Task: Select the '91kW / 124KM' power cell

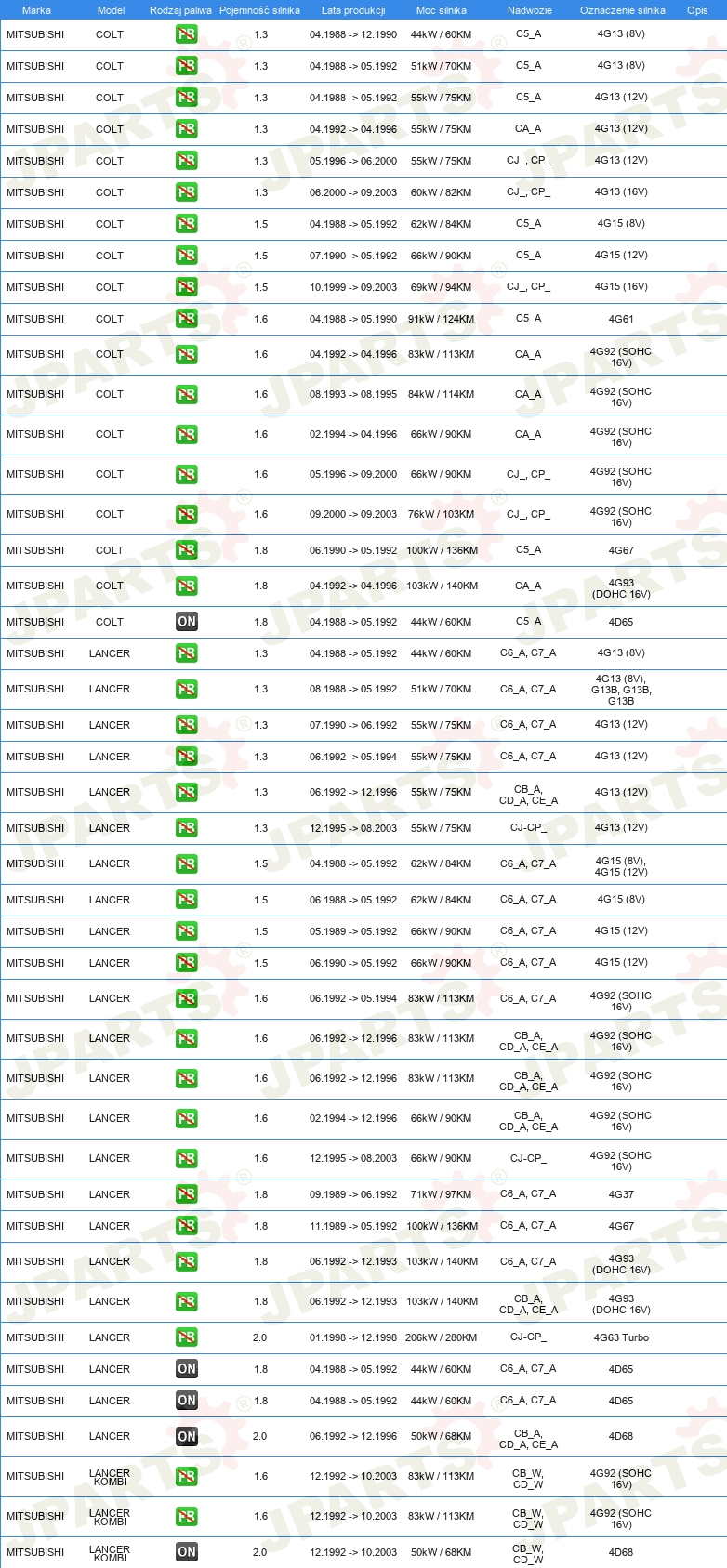Action: point(442,319)
